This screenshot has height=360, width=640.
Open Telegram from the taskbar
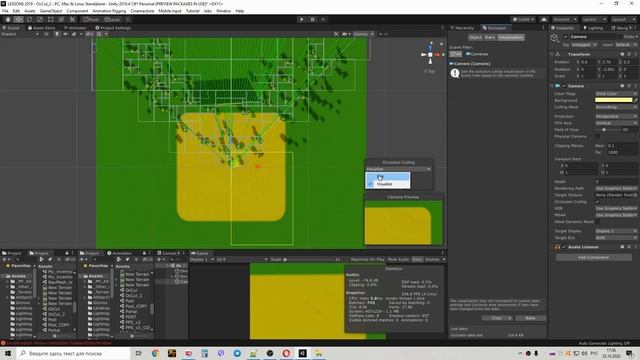tap(237, 353)
